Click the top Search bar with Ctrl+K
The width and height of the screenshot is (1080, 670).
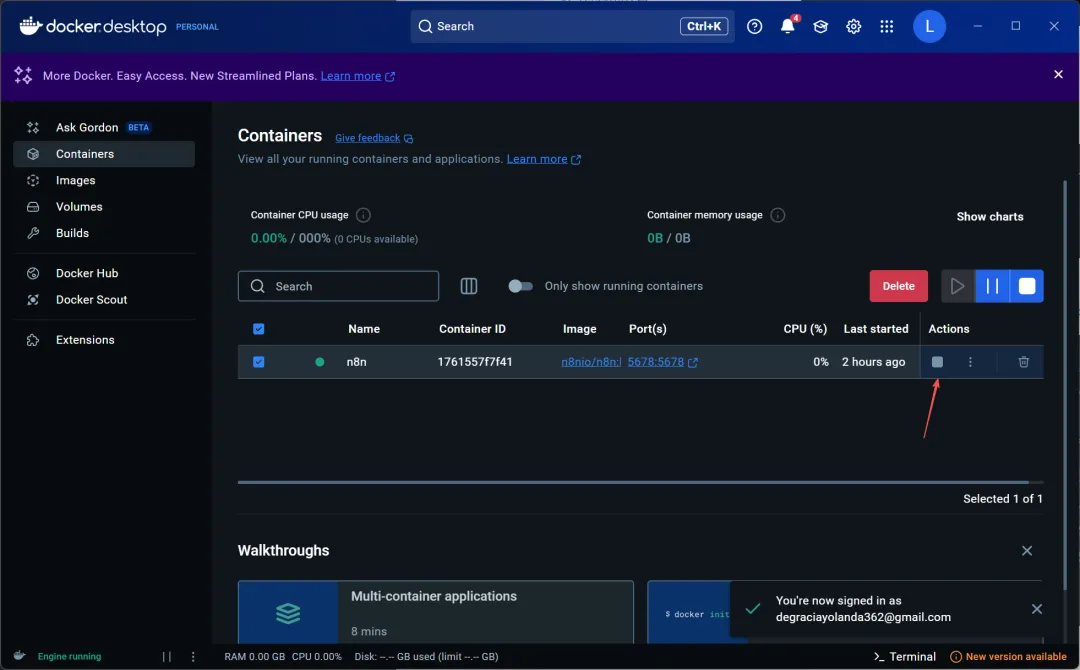tap(572, 26)
